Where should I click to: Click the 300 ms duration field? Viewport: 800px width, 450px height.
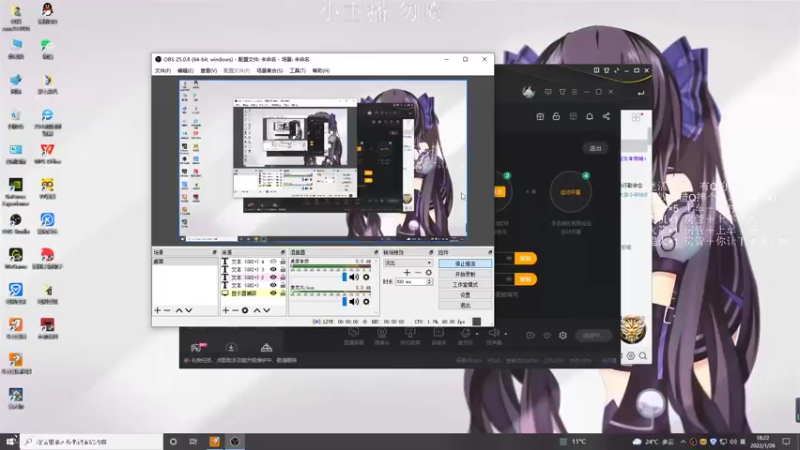click(x=411, y=282)
